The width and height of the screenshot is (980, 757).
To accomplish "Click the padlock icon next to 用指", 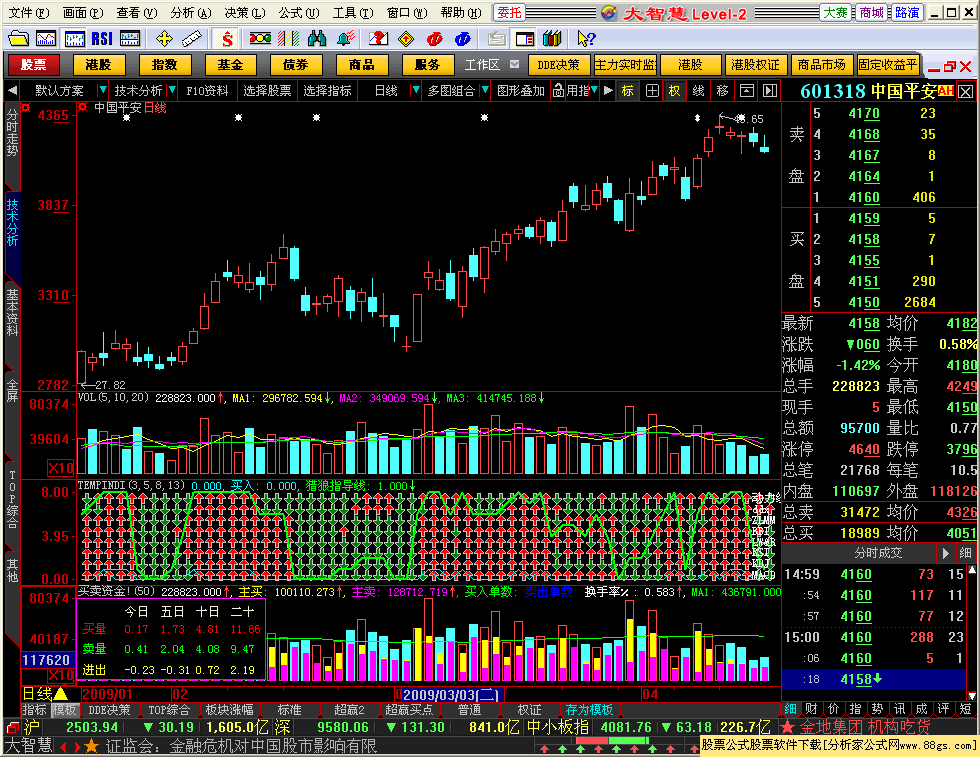I will coord(558,91).
